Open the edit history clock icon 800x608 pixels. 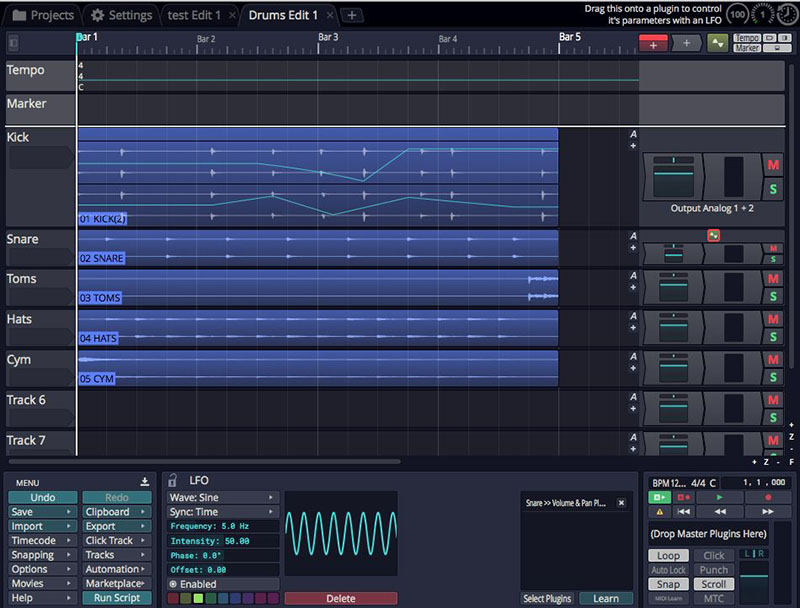click(787, 14)
